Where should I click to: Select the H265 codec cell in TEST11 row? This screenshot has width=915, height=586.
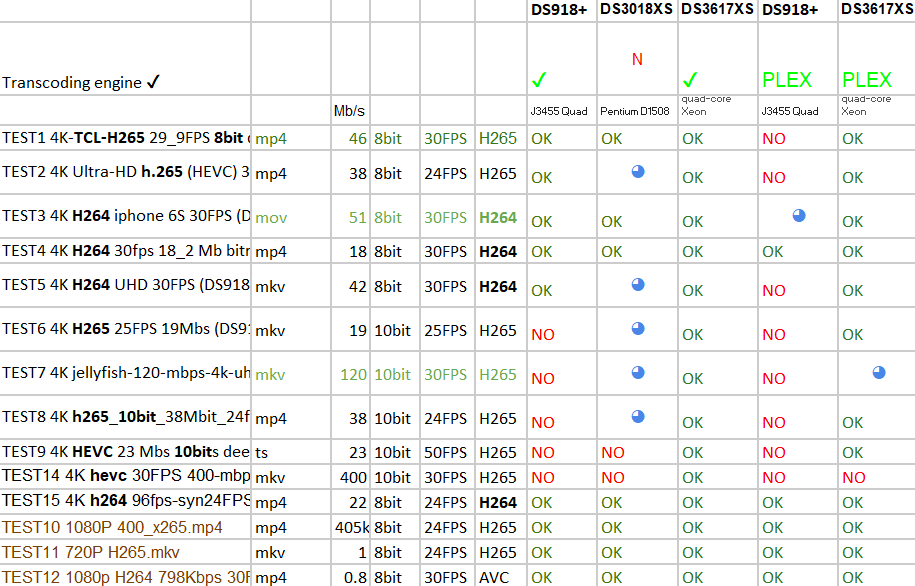coord(501,552)
